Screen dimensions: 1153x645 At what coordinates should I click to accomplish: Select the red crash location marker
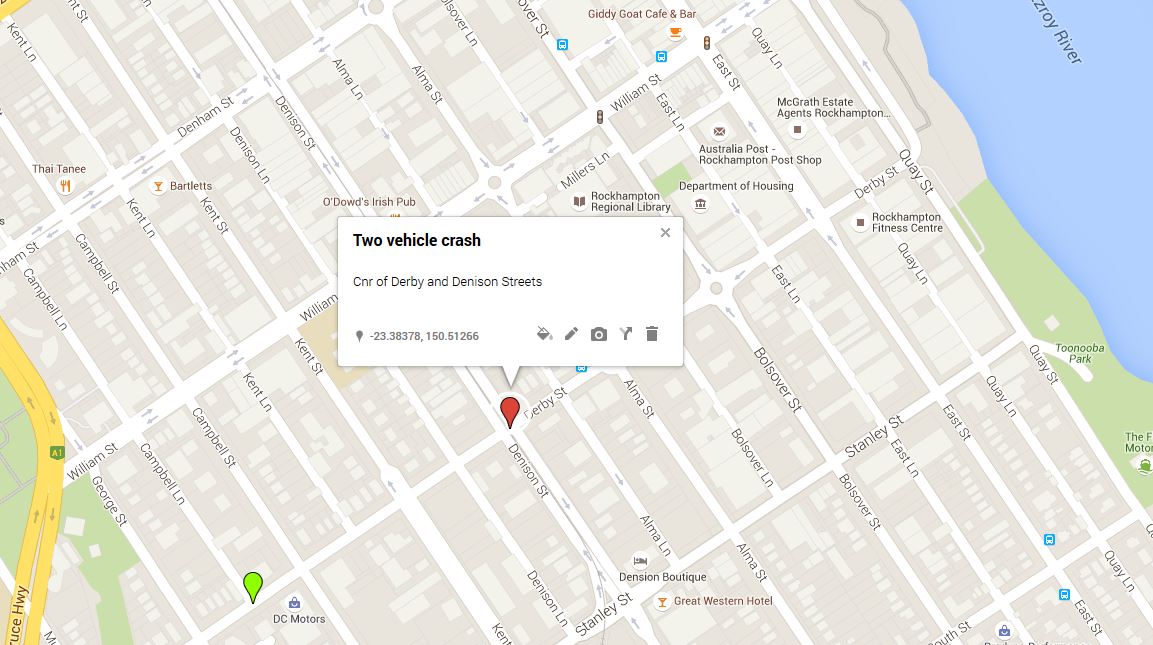coord(510,412)
